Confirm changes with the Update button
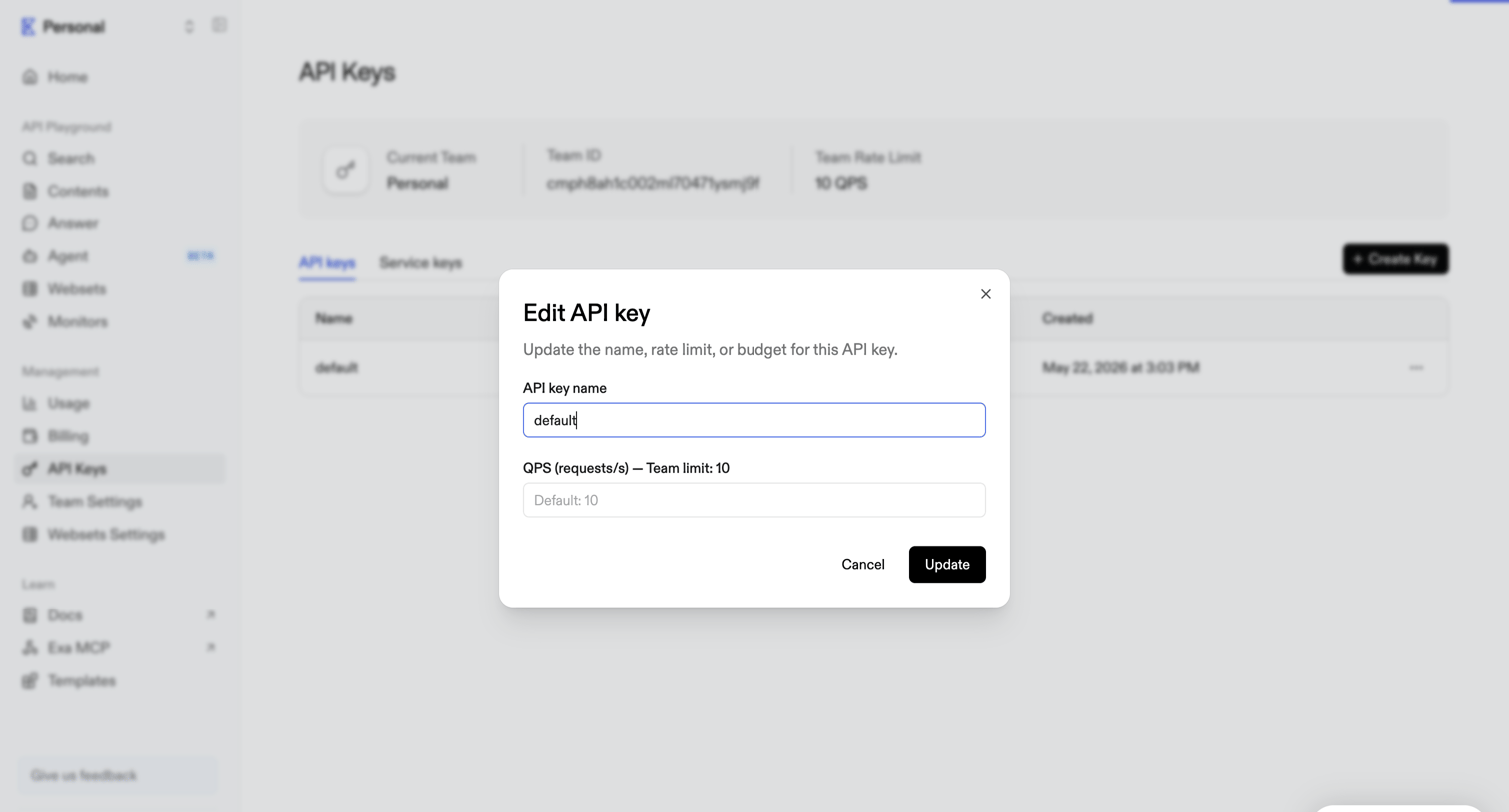This screenshot has height=812, width=1509. click(946, 565)
